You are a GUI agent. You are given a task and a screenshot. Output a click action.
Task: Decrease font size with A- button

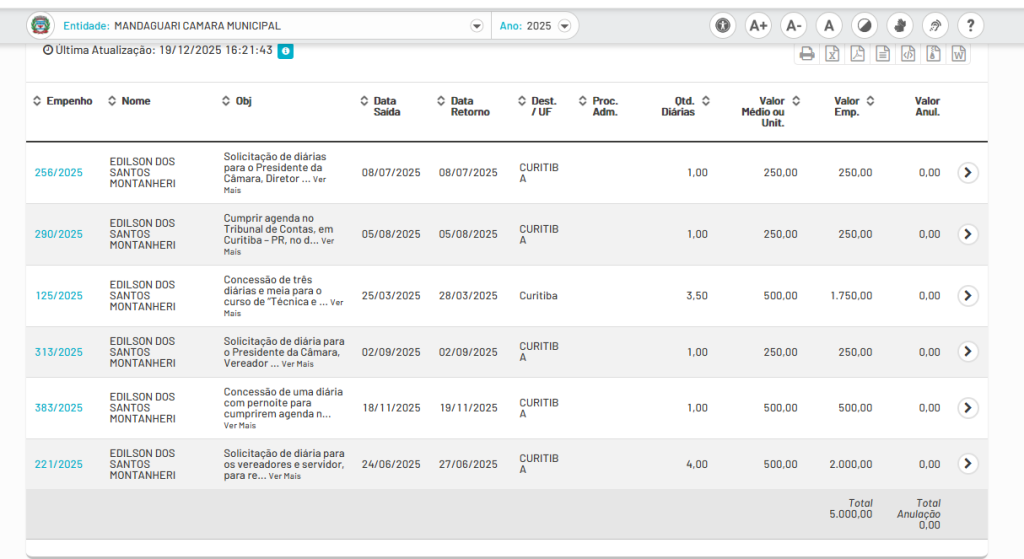point(793,26)
